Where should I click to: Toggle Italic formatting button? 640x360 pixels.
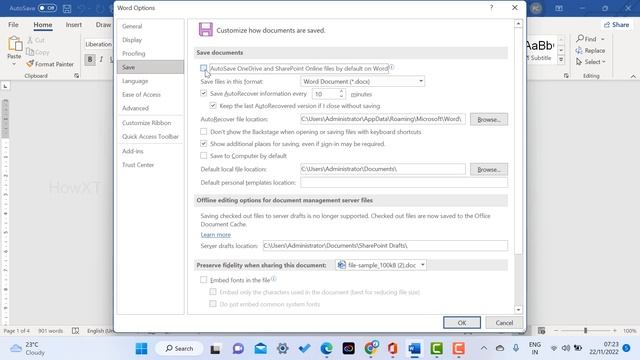coord(101,59)
